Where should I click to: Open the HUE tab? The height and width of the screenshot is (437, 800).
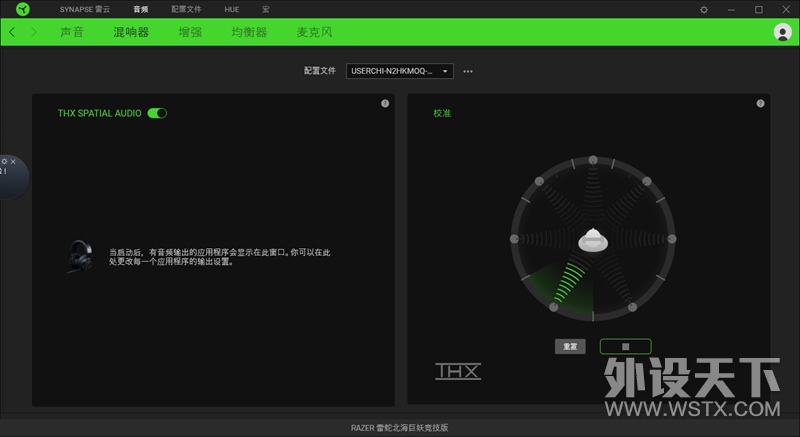(232, 9)
